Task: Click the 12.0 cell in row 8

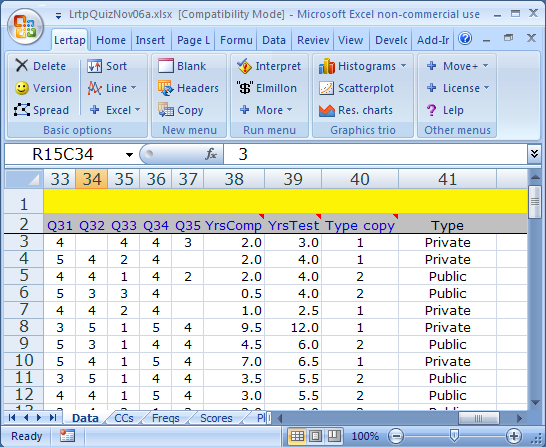Action: pos(293,328)
